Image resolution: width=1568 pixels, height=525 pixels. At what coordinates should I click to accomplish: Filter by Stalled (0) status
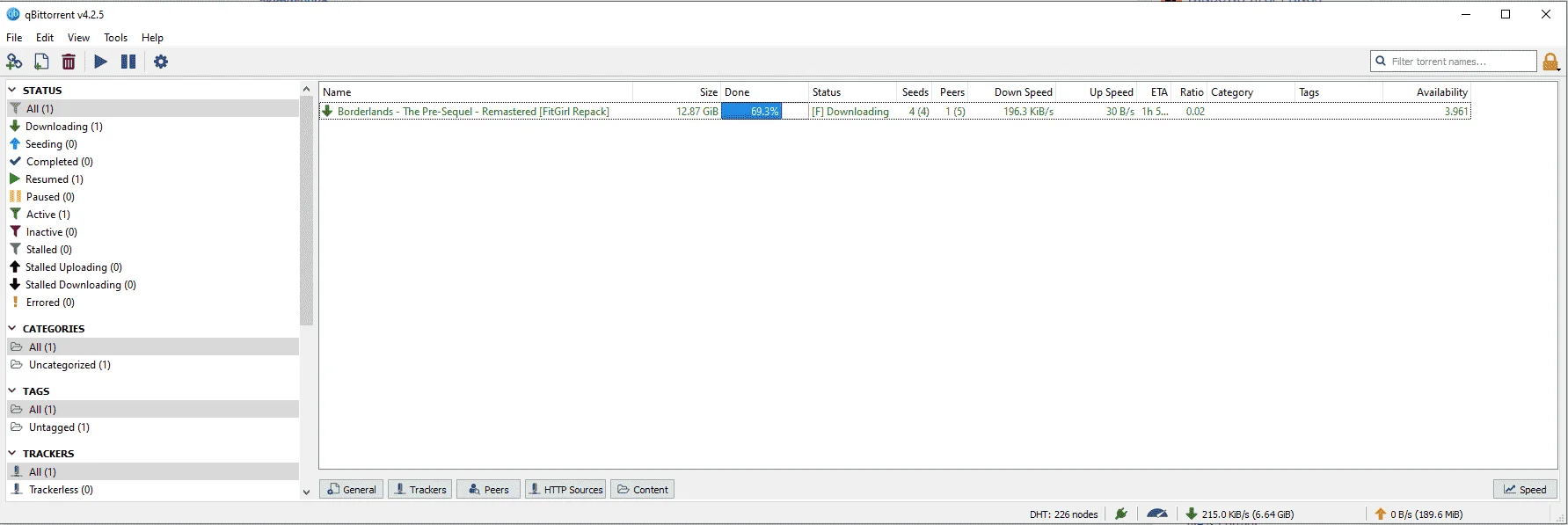[48, 250]
